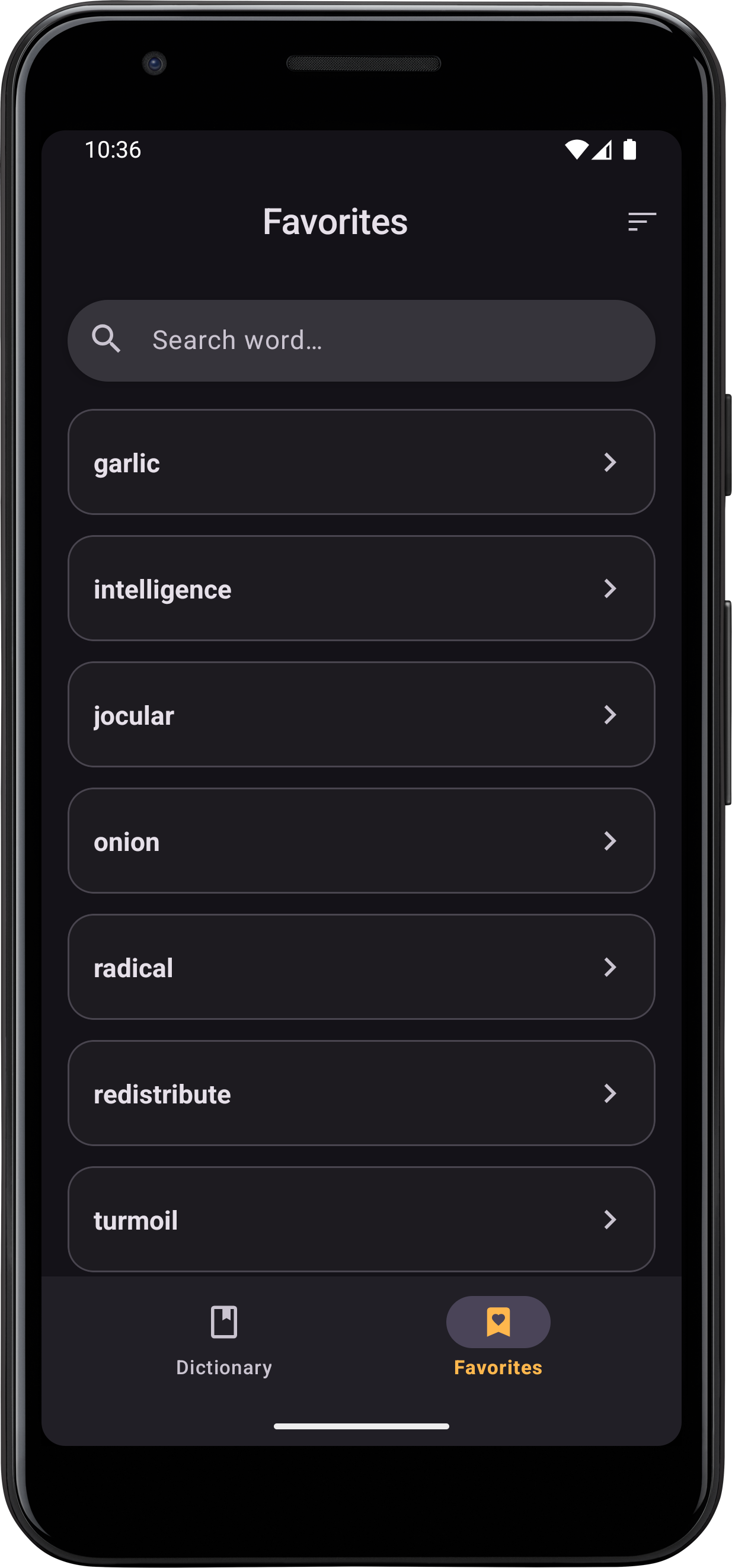The image size is (732, 1568).
Task: Tap the battery status icon
Action: click(x=629, y=150)
